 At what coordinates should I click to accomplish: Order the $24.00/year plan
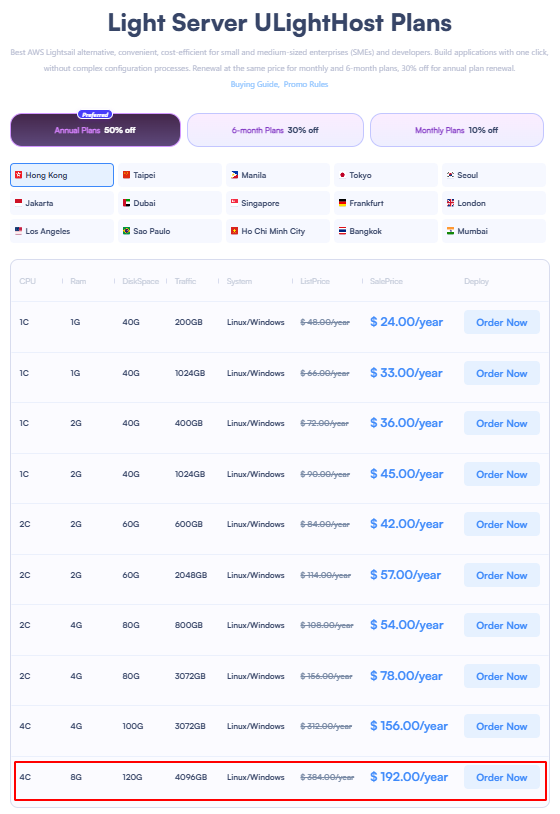tap(502, 322)
